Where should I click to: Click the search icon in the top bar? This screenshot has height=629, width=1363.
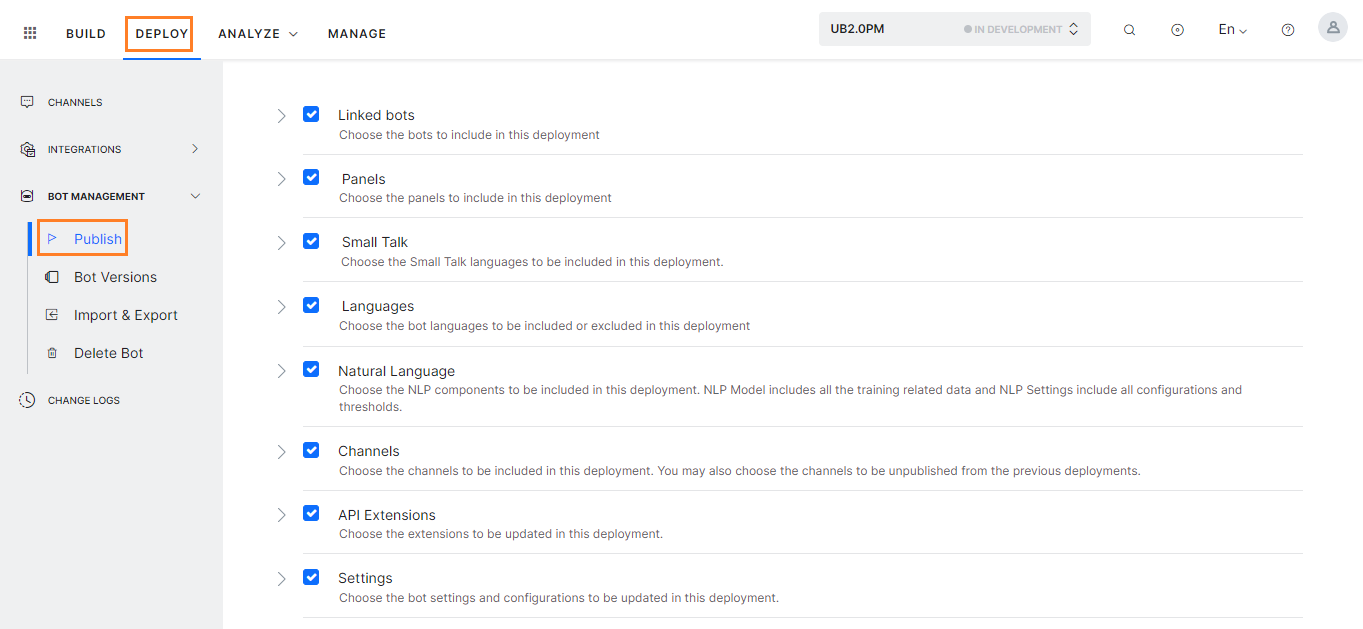(x=1129, y=29)
